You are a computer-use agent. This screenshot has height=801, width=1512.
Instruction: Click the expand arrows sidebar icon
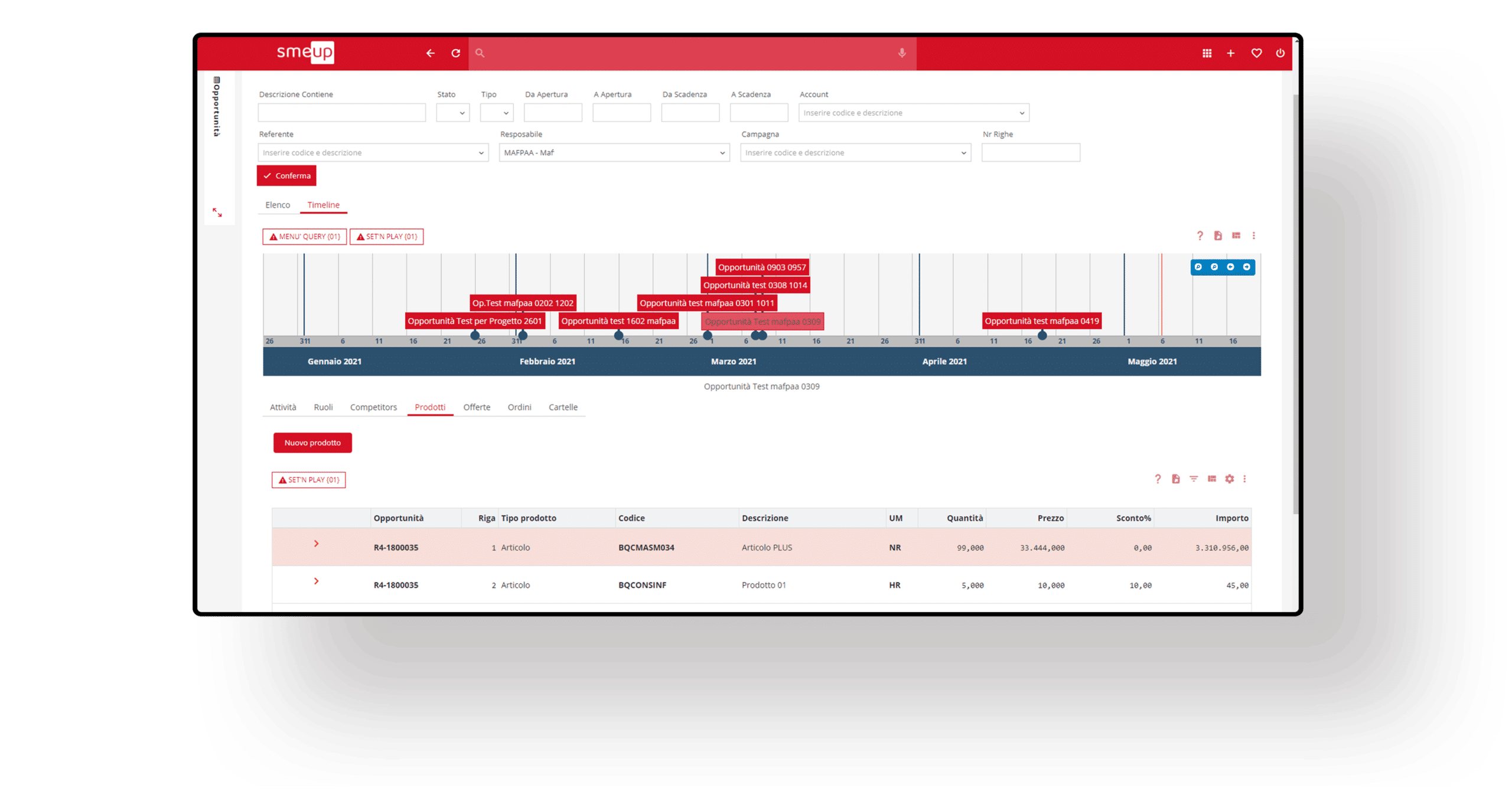coord(217,212)
